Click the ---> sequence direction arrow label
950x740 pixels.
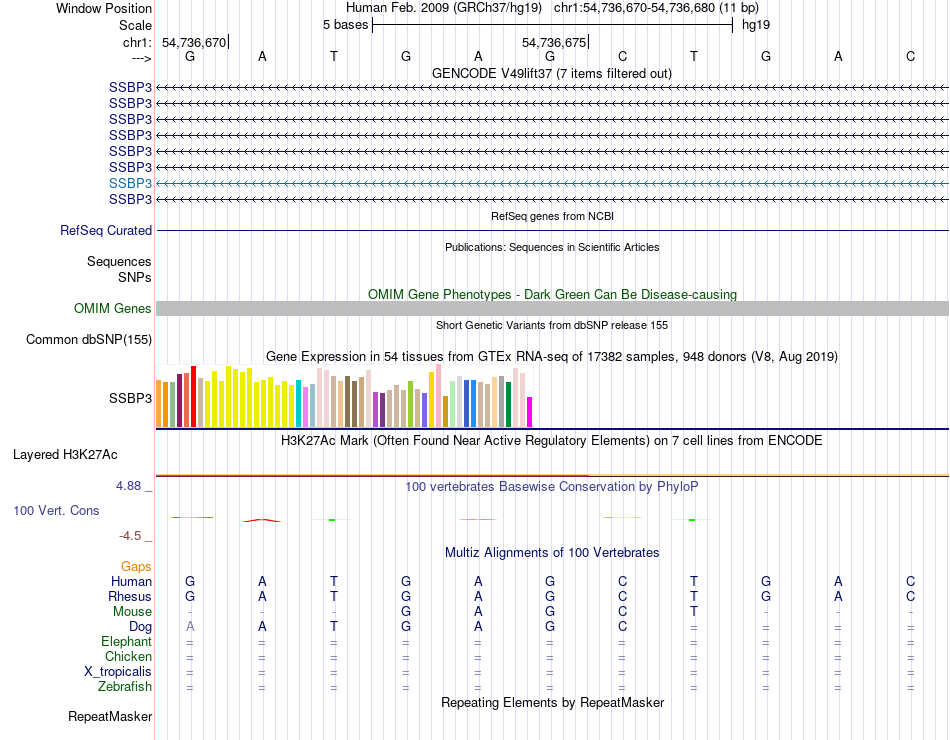(142, 58)
